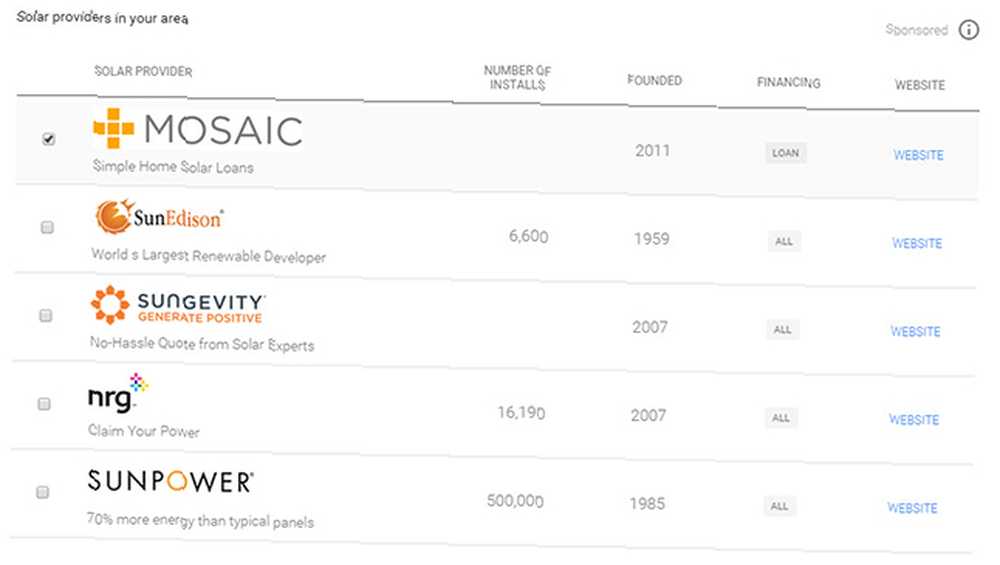
Task: Open the Mosaic WEBSITE link
Action: (918, 155)
